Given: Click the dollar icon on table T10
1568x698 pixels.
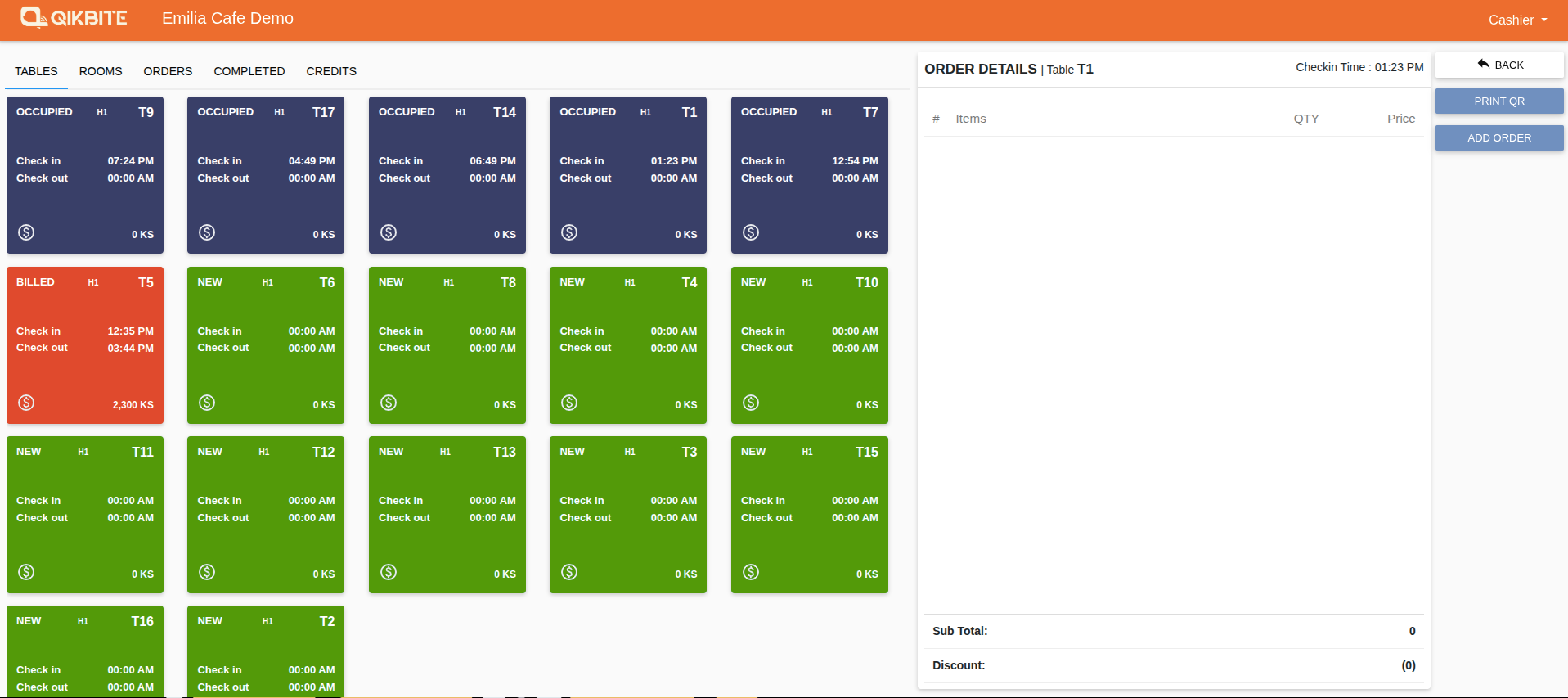Looking at the screenshot, I should click(751, 403).
